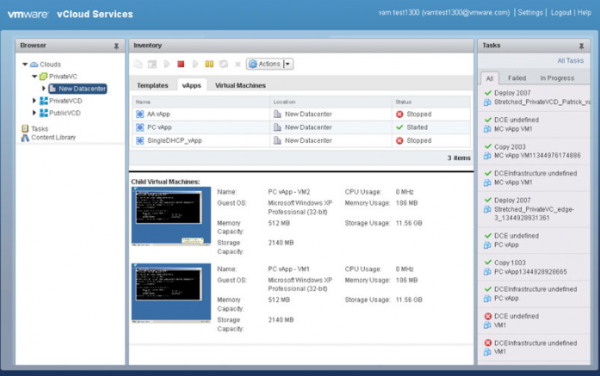The height and width of the screenshot is (376, 600).
Task: Open the All Tasks link
Action: [x=570, y=61]
